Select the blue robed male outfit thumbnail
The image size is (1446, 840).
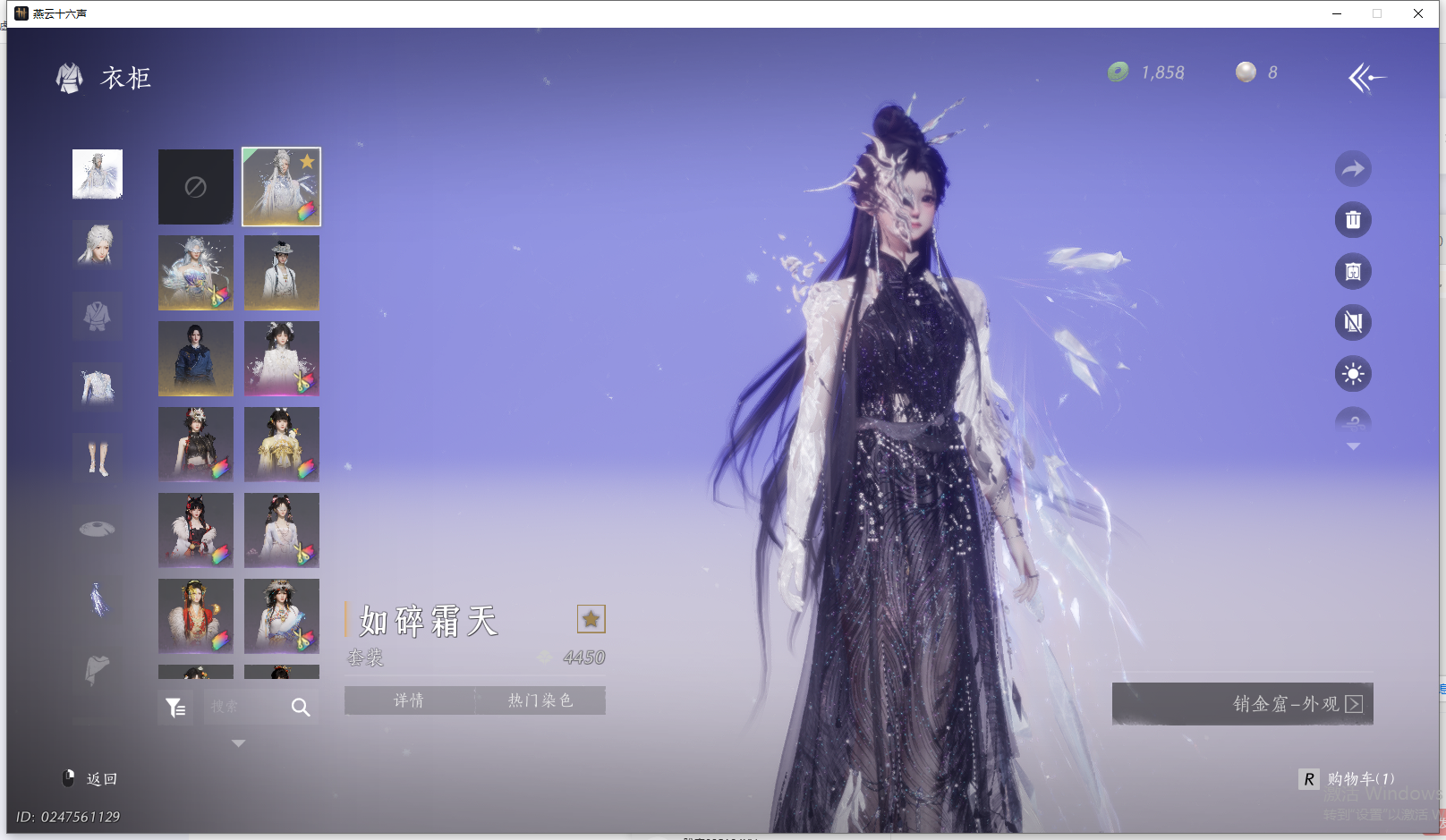click(x=196, y=359)
